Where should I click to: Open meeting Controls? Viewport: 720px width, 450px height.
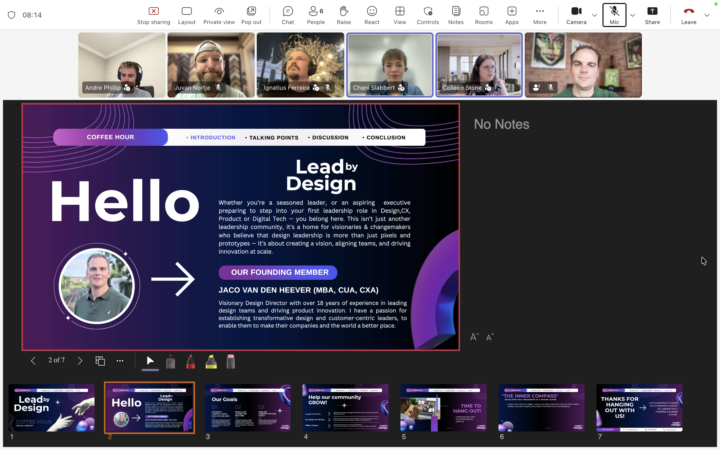click(x=428, y=15)
